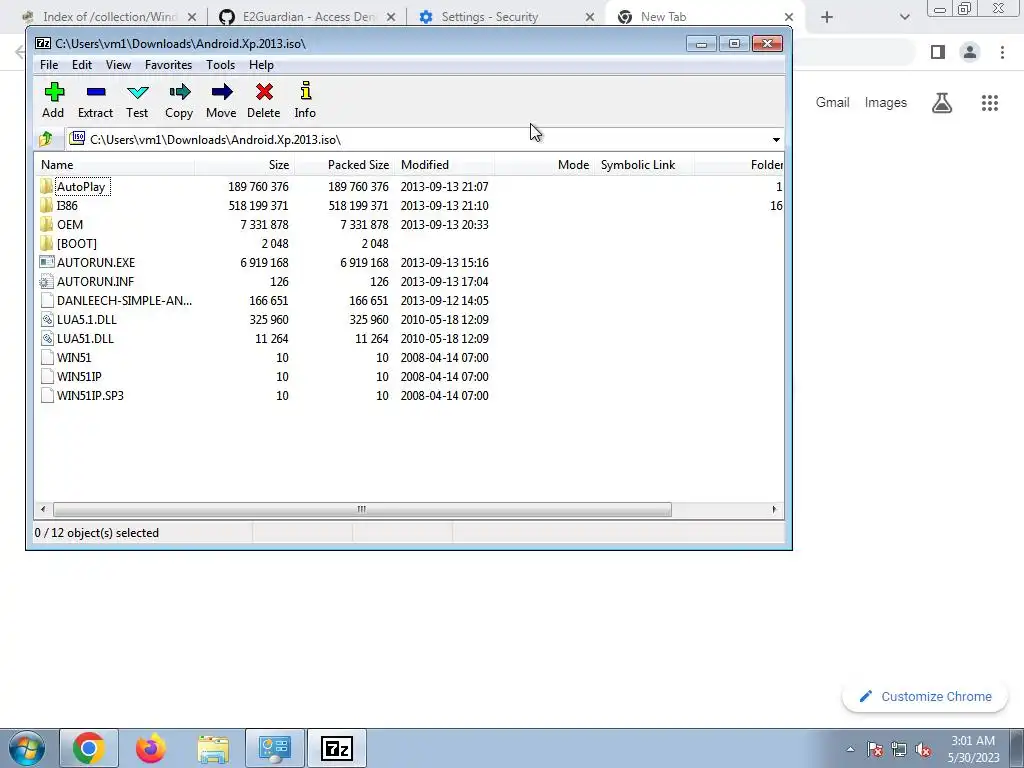Sort by the Size column header
Image resolution: width=1024 pixels, height=768 pixels.
click(x=244, y=165)
